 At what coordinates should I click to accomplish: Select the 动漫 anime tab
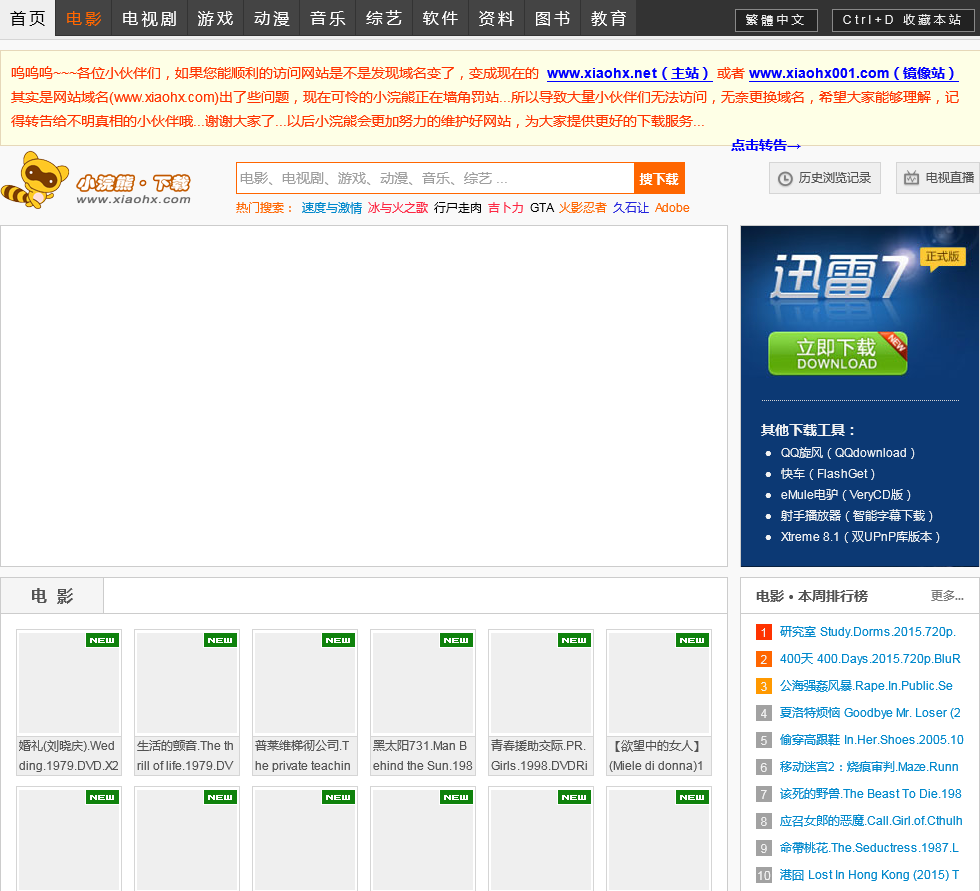pyautogui.click(x=271, y=18)
